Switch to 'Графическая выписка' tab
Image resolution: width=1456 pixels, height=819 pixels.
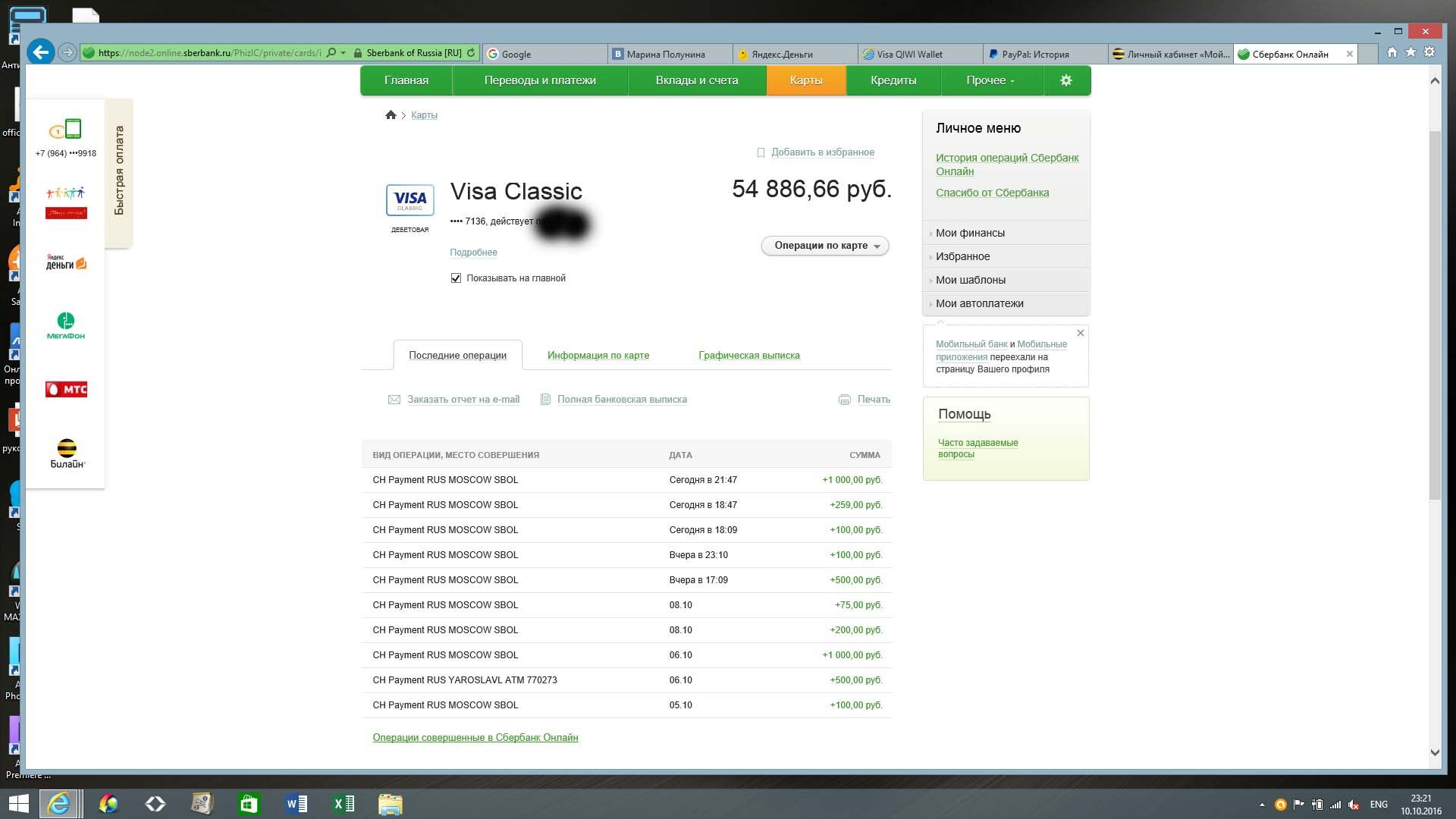[749, 355]
